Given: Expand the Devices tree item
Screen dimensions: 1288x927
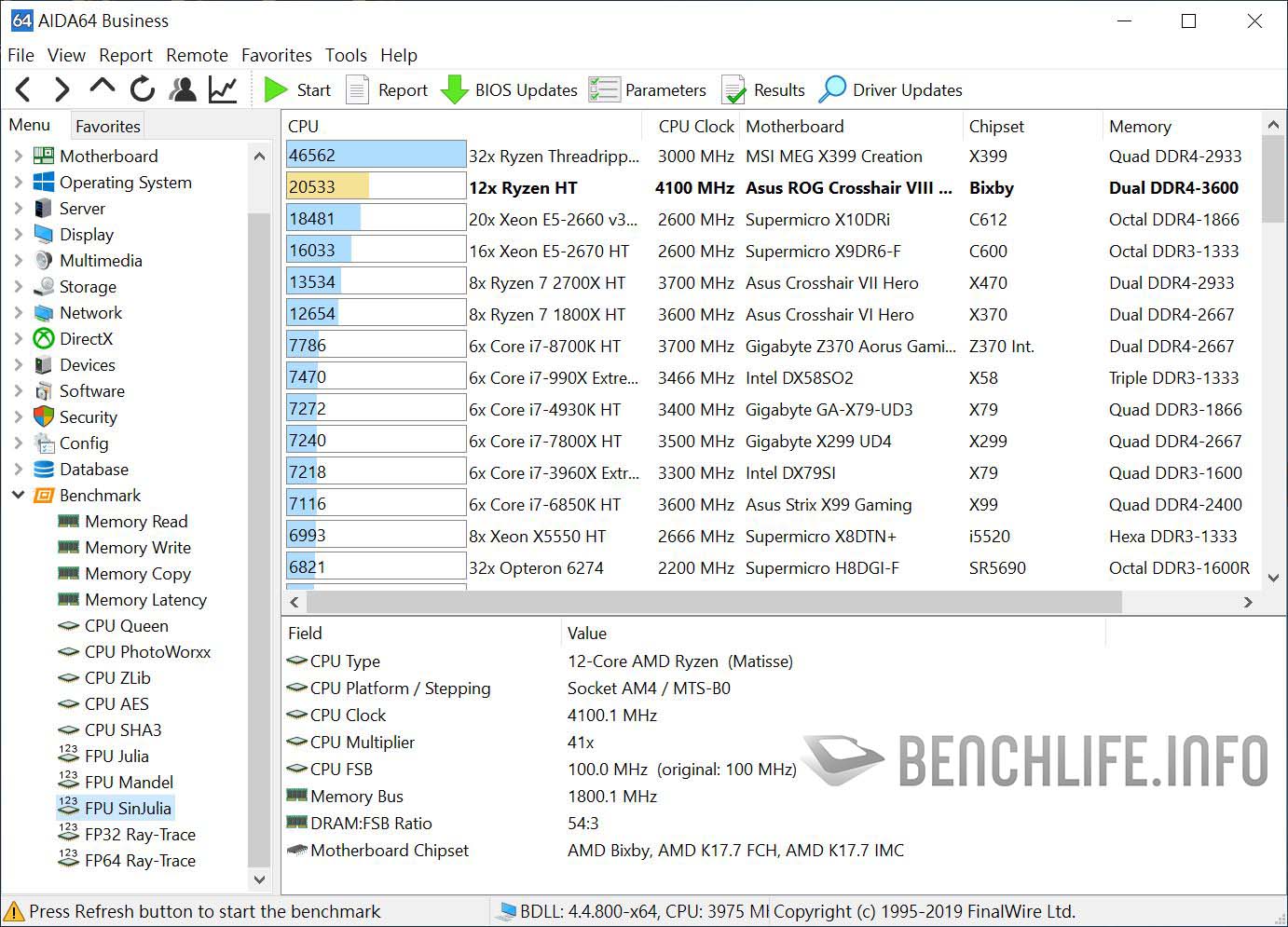Looking at the screenshot, I should (19, 364).
